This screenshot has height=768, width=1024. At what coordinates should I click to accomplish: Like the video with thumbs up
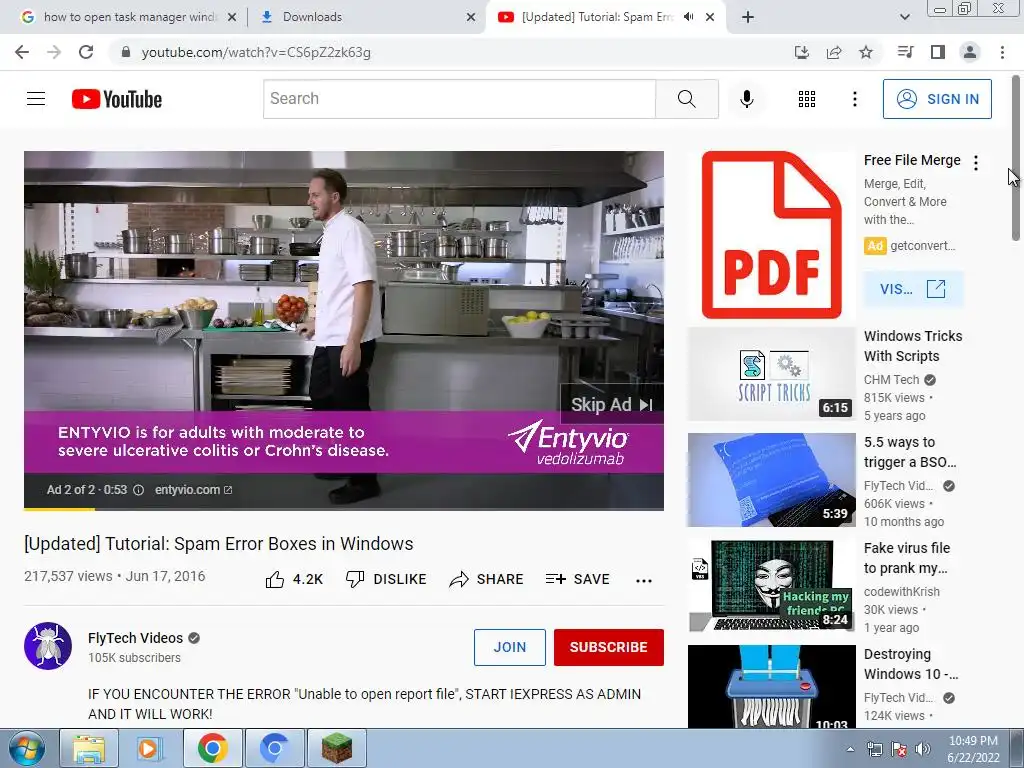pos(294,579)
